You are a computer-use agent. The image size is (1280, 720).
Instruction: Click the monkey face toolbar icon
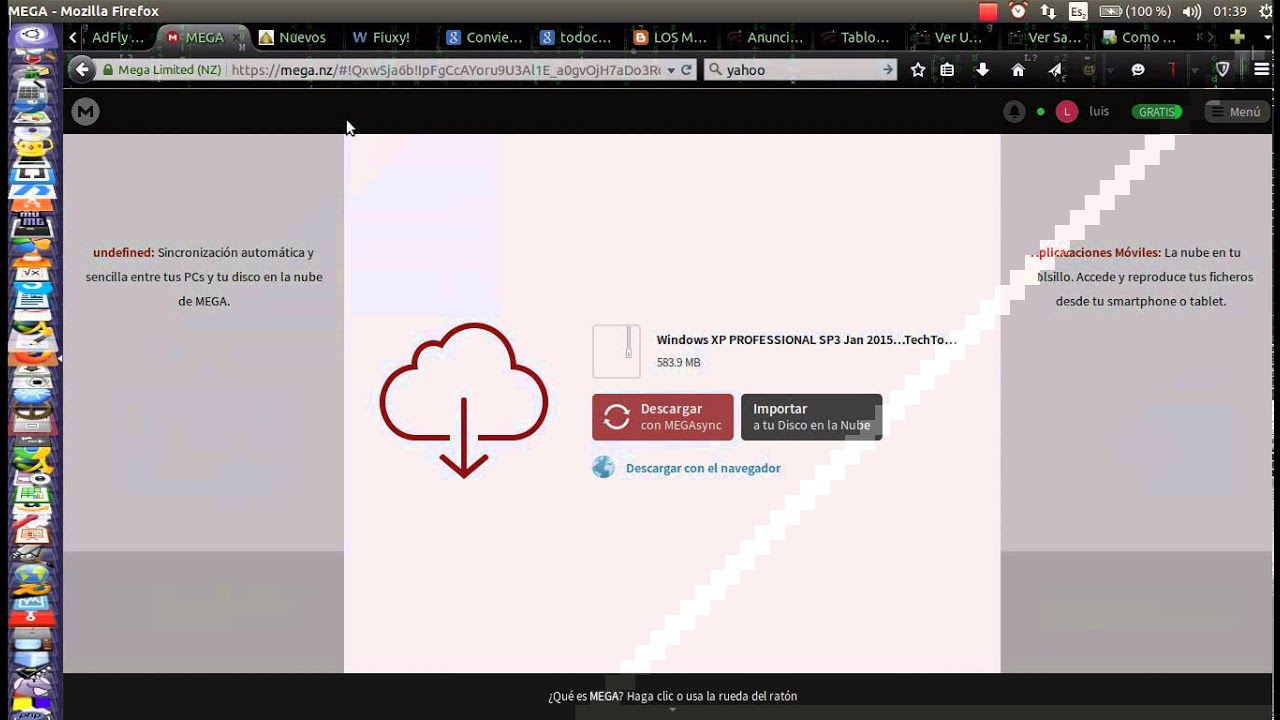click(1090, 70)
